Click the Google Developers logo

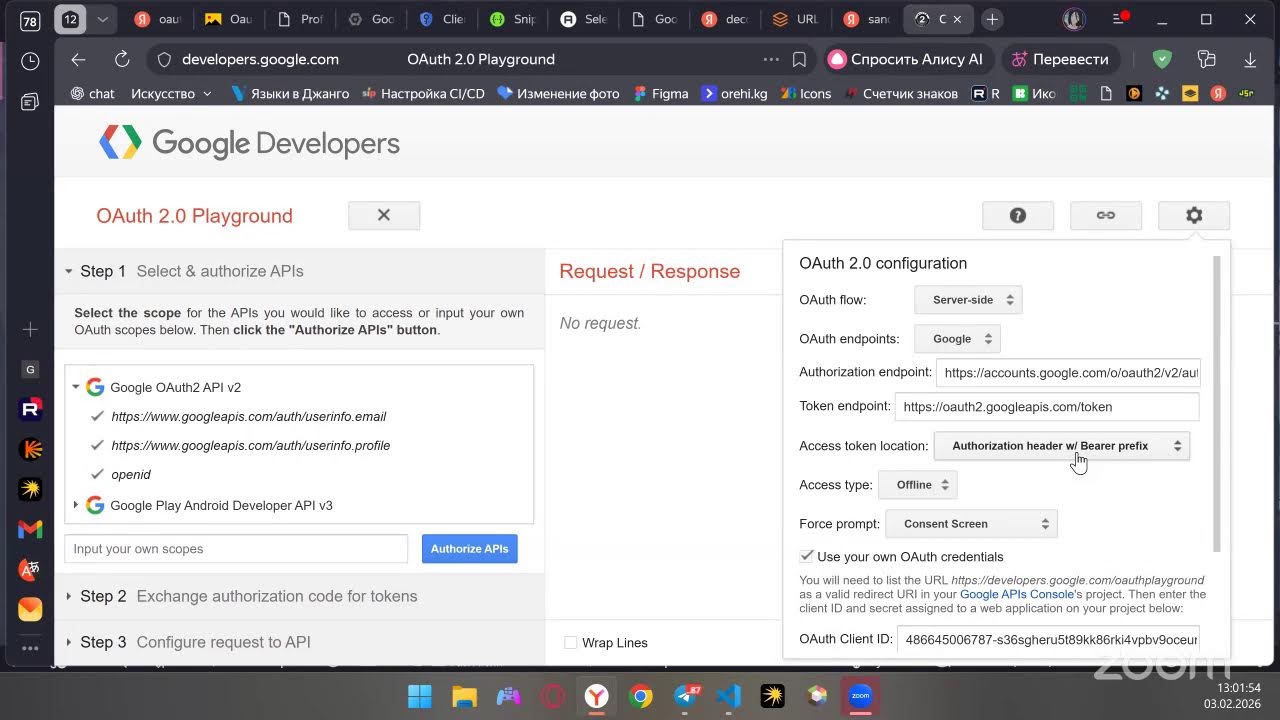tap(249, 143)
